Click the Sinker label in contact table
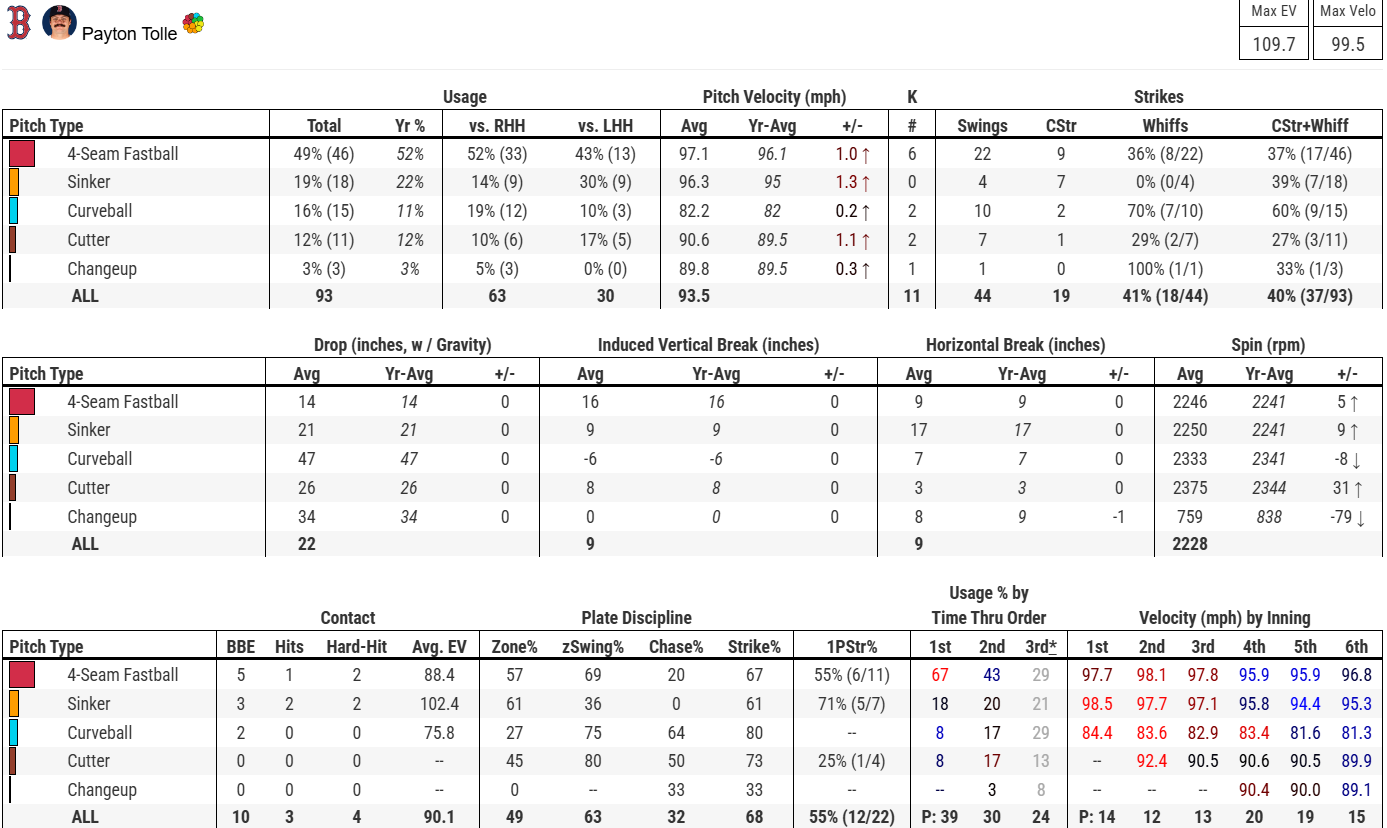The image size is (1387, 828). (89, 704)
